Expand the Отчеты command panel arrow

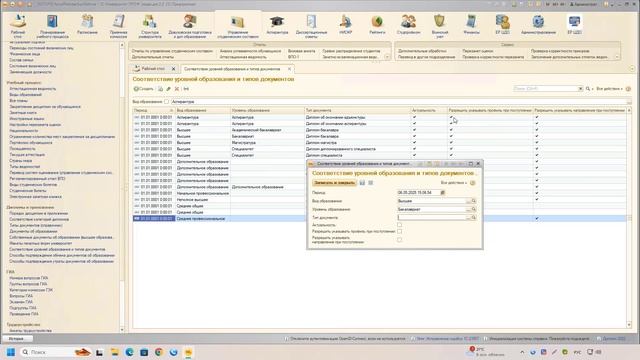pos(387,57)
